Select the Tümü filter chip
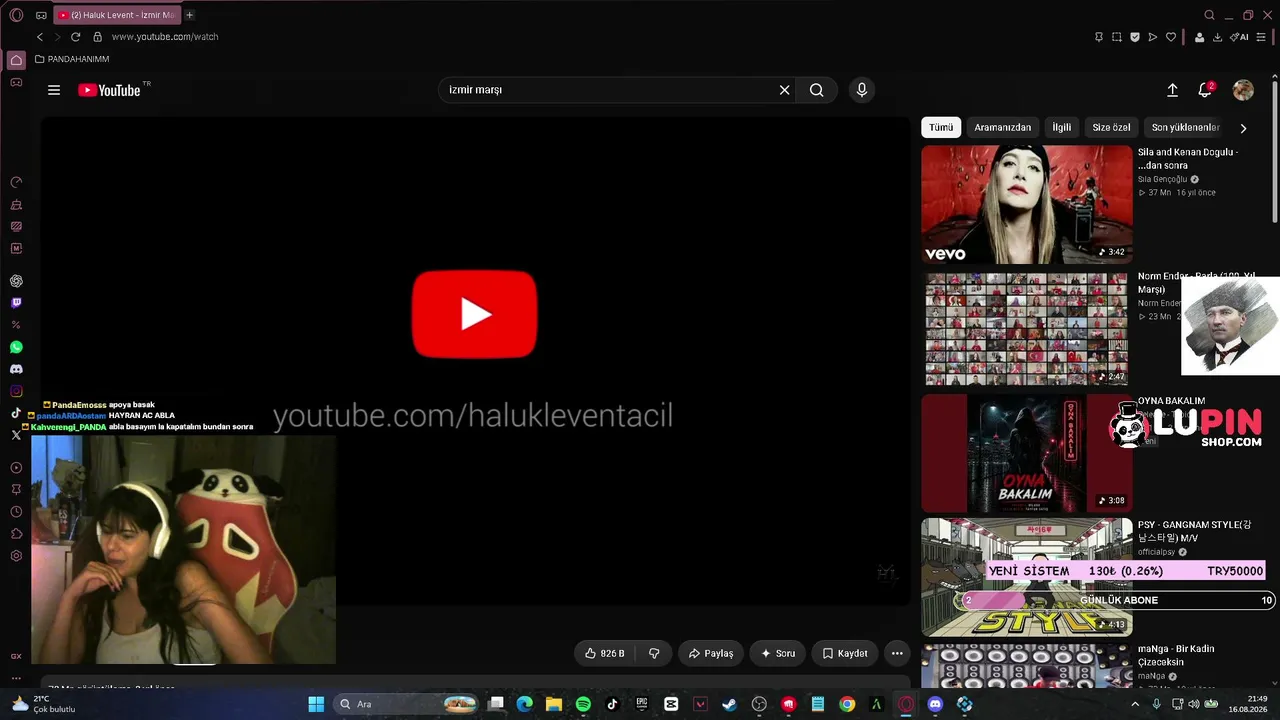Image resolution: width=1280 pixels, height=720 pixels. pos(941,127)
